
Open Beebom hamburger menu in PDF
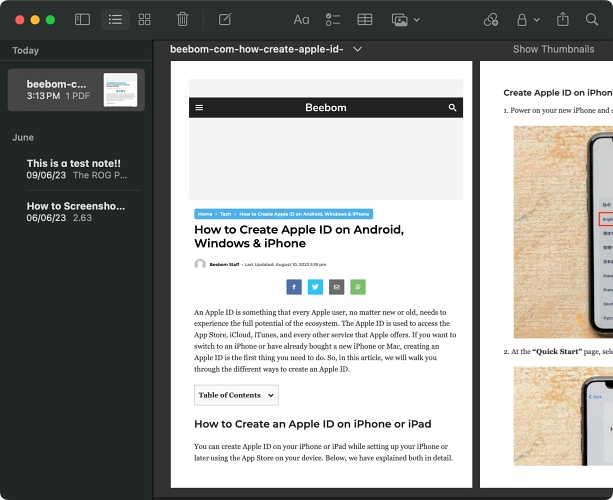(x=199, y=108)
